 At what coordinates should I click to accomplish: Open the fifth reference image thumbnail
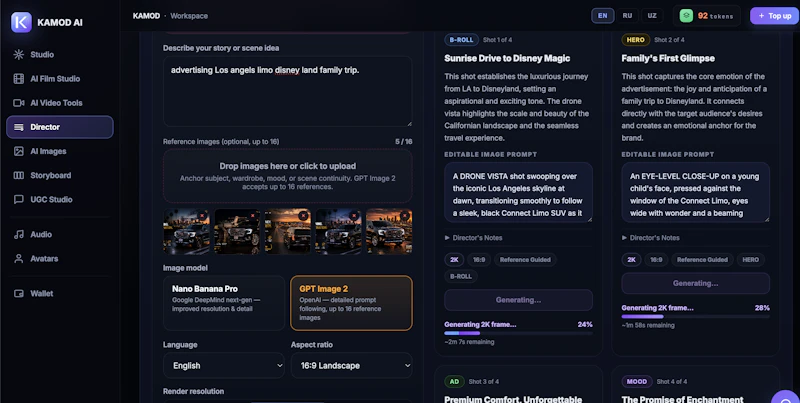pos(389,231)
